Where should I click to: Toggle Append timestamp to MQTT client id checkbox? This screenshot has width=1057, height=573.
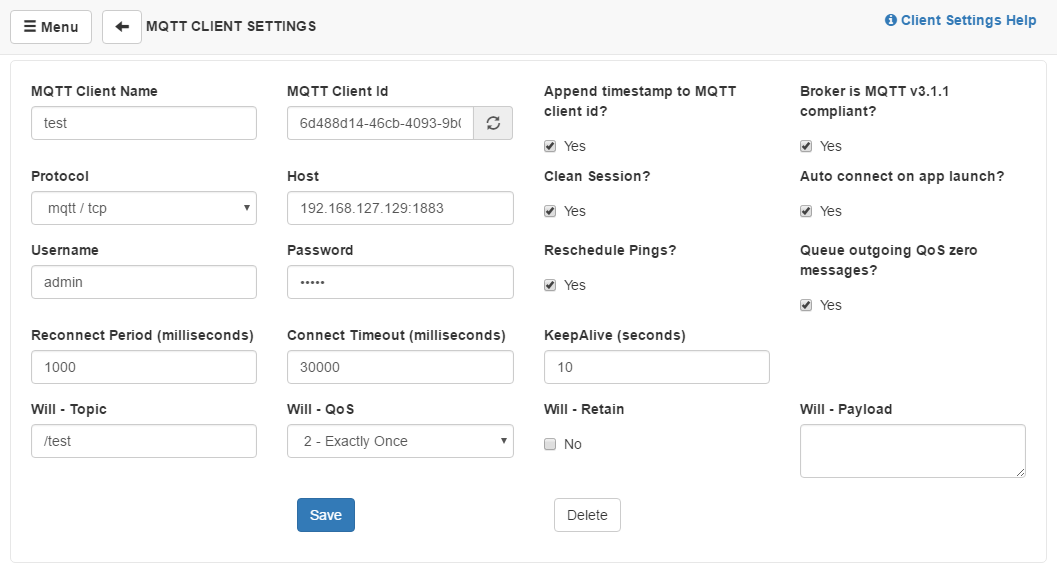point(550,146)
